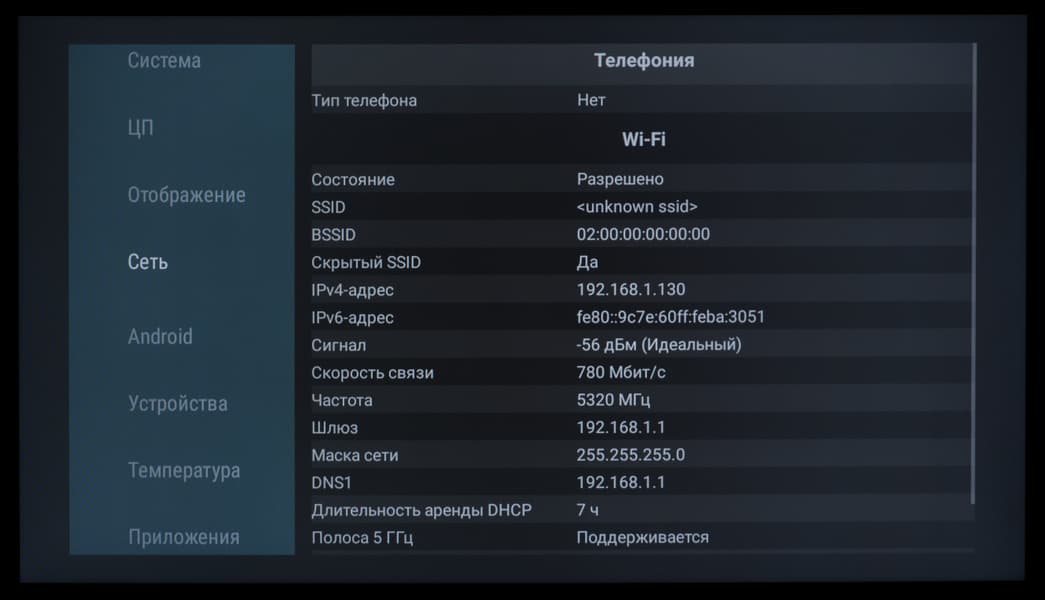
Task: Select the Скорость связи row
Action: [640, 373]
